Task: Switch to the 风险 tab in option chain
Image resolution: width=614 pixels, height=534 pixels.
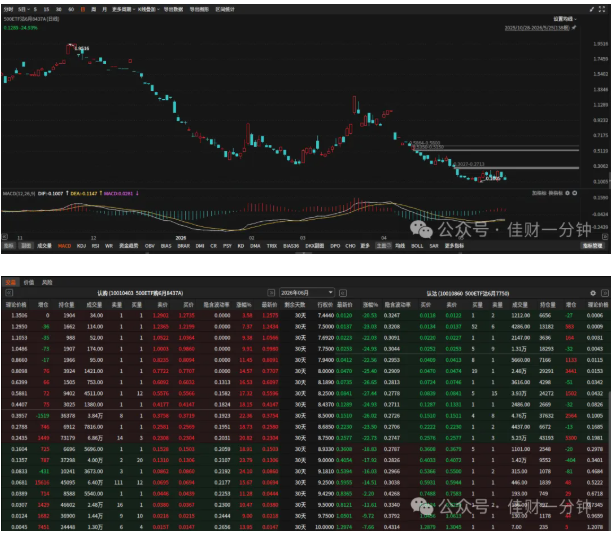Action: (x=47, y=282)
